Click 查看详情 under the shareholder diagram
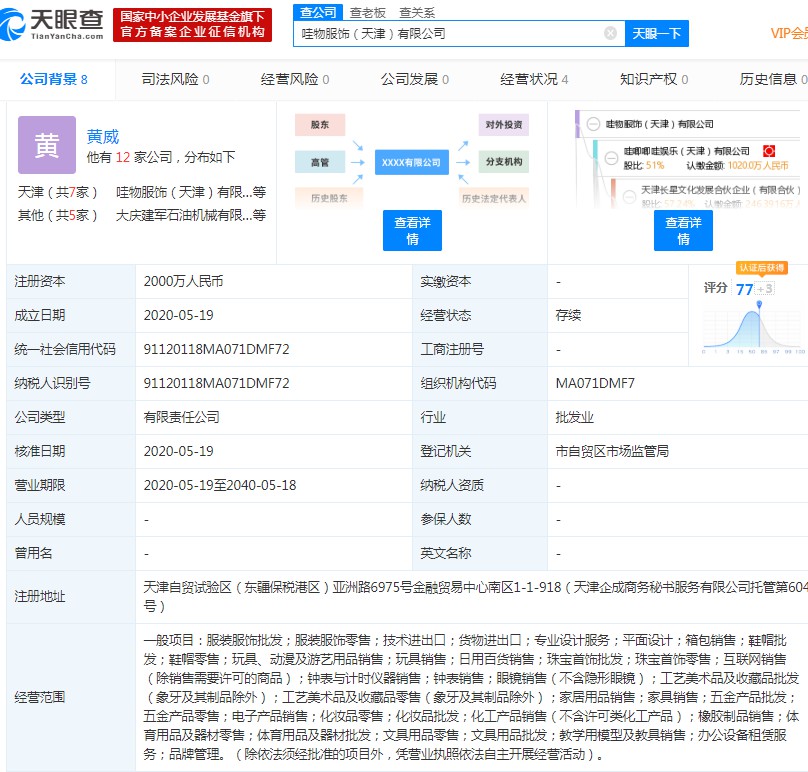808x772 pixels. click(x=412, y=230)
